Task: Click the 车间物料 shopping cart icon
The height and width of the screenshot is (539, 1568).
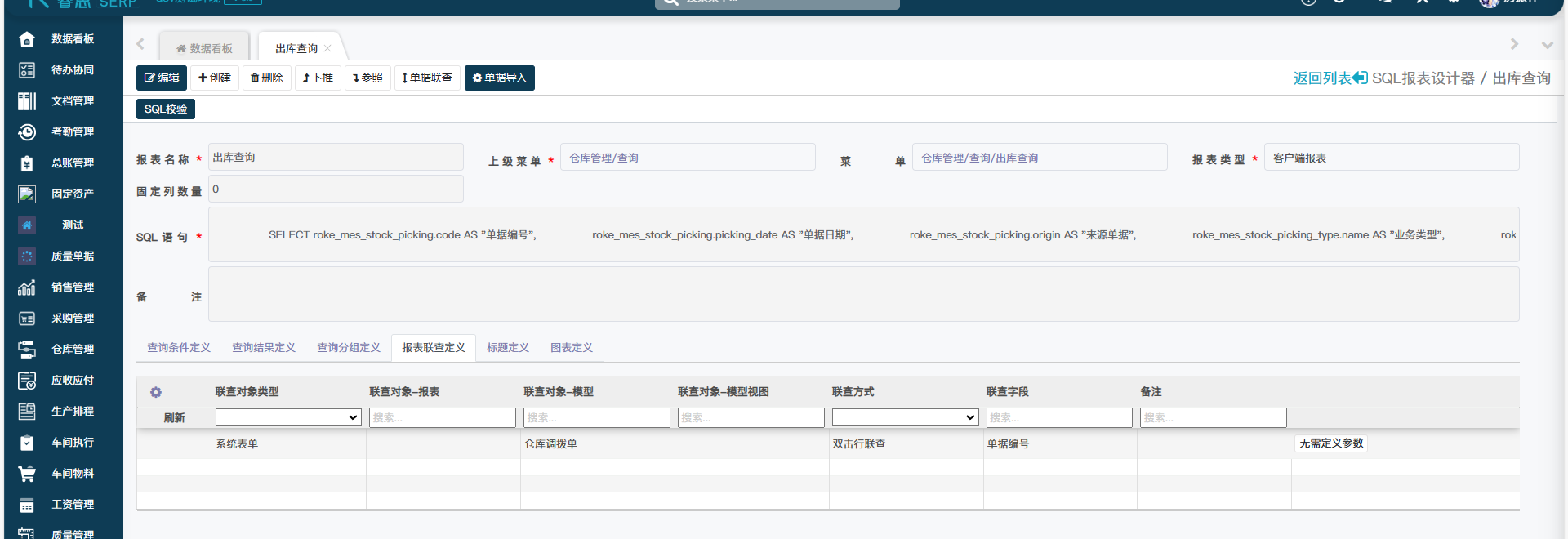Action: point(27,474)
